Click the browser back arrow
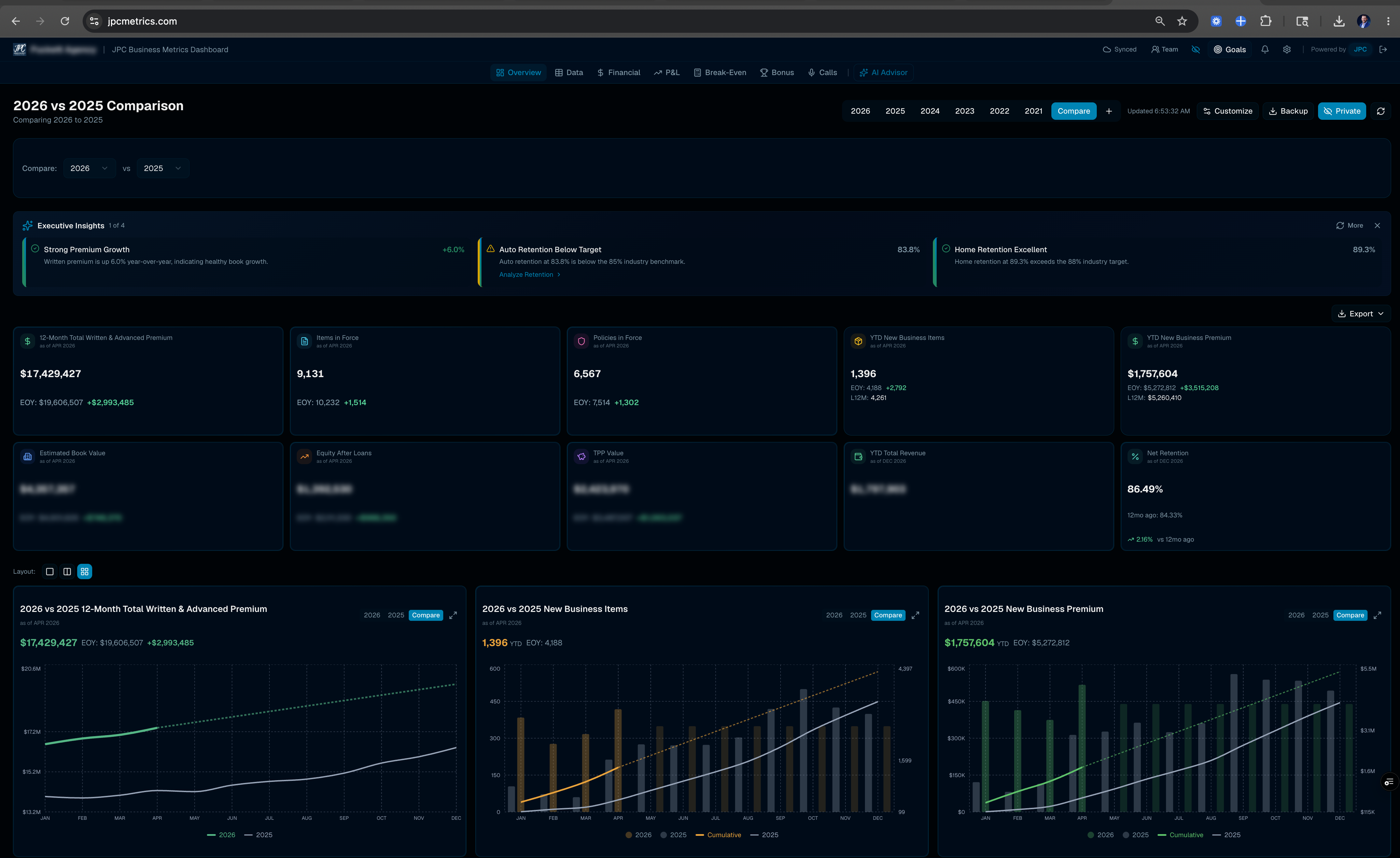This screenshot has width=1400, height=858. coord(16,21)
